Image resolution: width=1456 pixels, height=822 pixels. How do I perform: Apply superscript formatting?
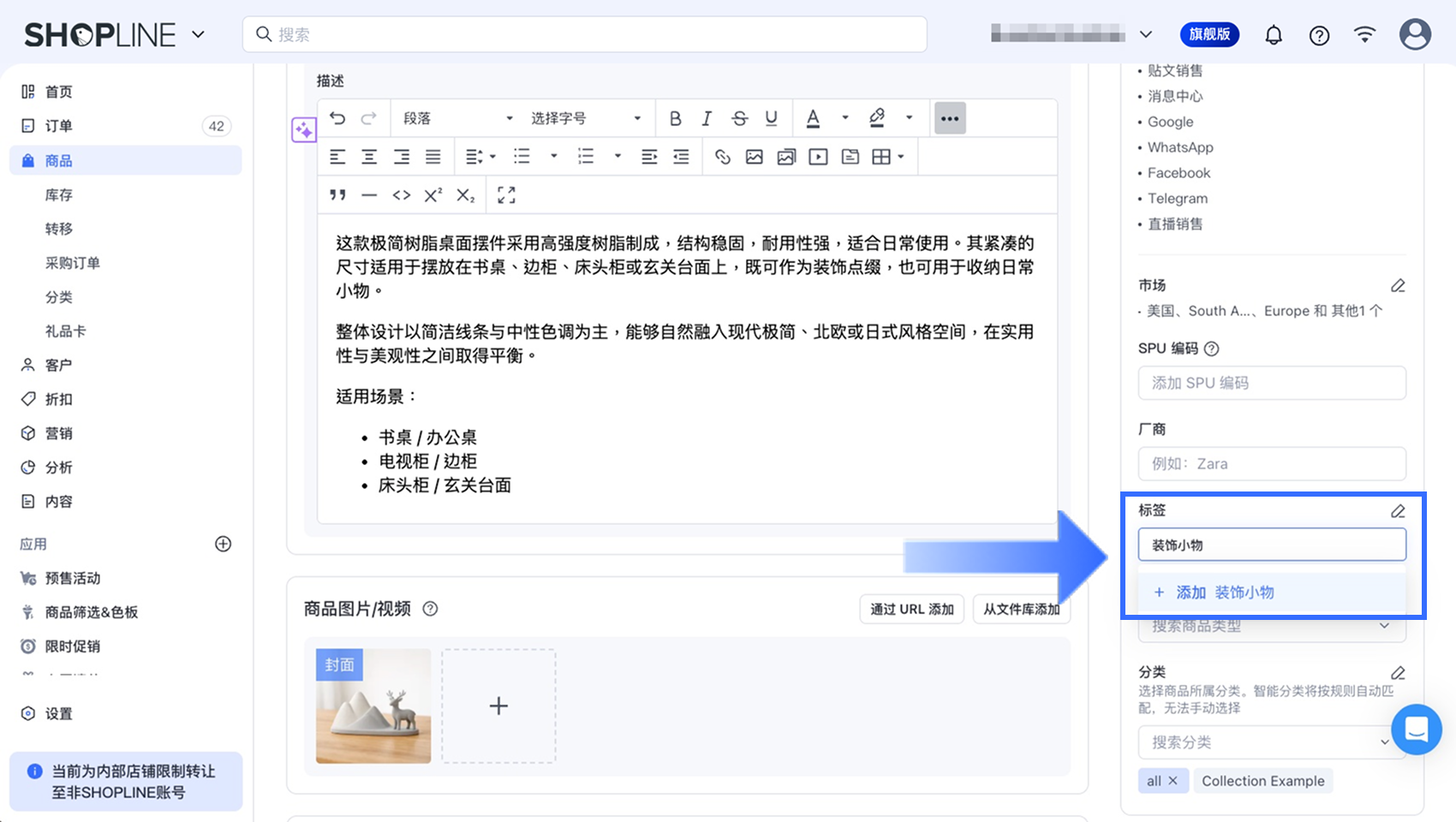click(433, 195)
